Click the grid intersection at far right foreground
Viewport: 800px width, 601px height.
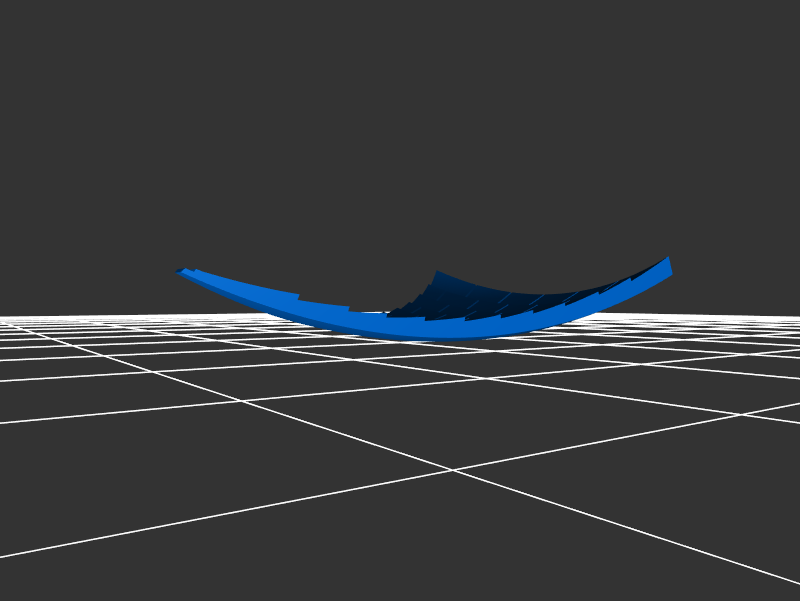[x=741, y=414]
